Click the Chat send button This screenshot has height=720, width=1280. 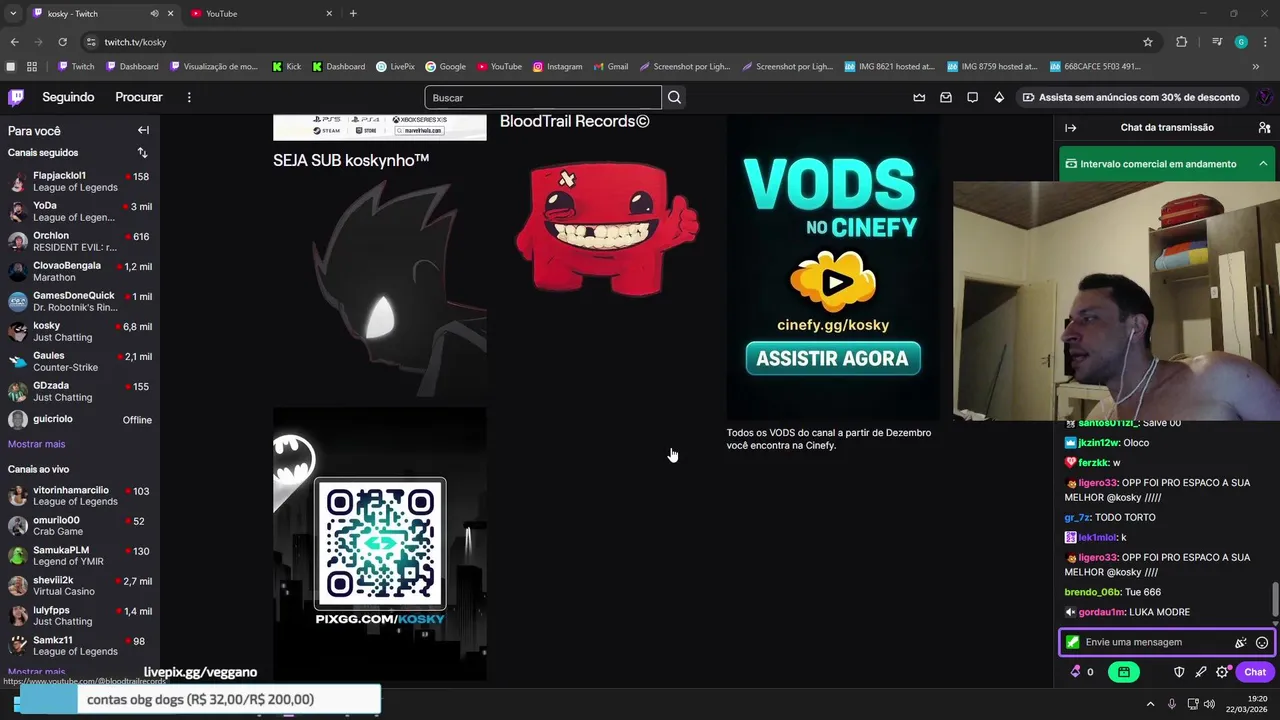pyautogui.click(x=1255, y=672)
